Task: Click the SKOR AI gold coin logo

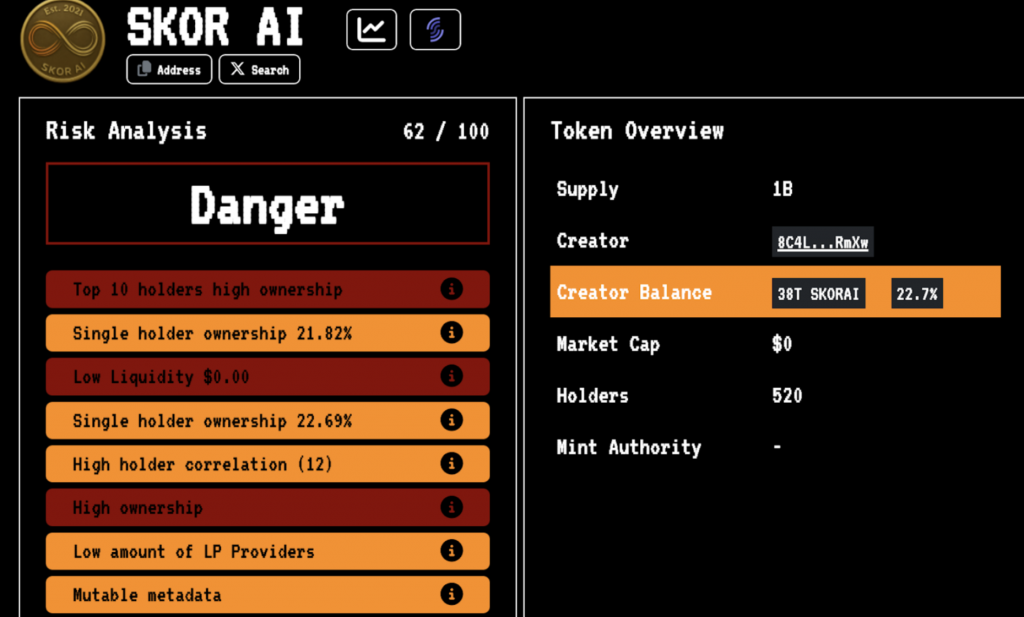Action: [x=63, y=41]
